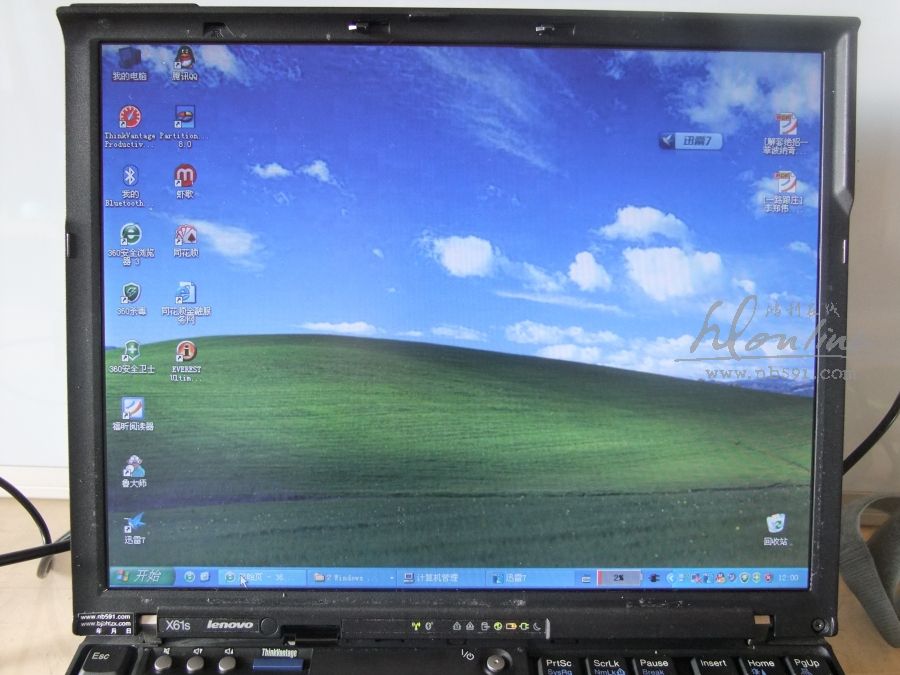The height and width of the screenshot is (675, 900).
Task: Open the 一路跟庄 document icon
Action: [784, 192]
